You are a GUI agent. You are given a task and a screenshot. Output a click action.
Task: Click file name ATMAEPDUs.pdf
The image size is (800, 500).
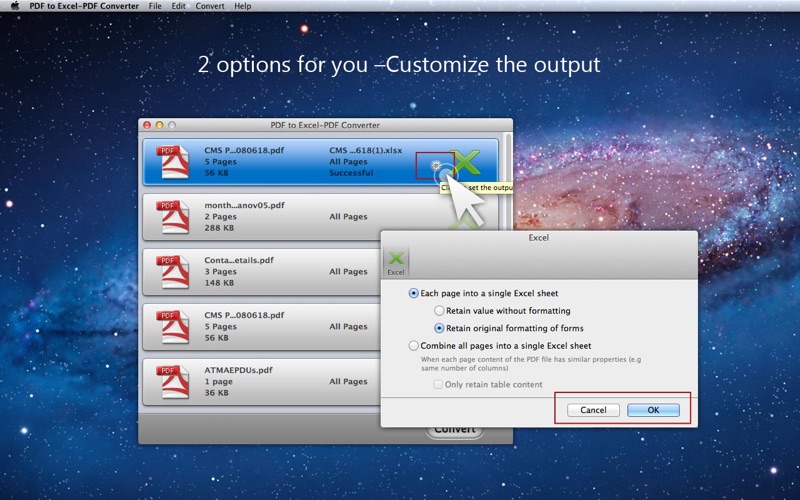(238, 370)
